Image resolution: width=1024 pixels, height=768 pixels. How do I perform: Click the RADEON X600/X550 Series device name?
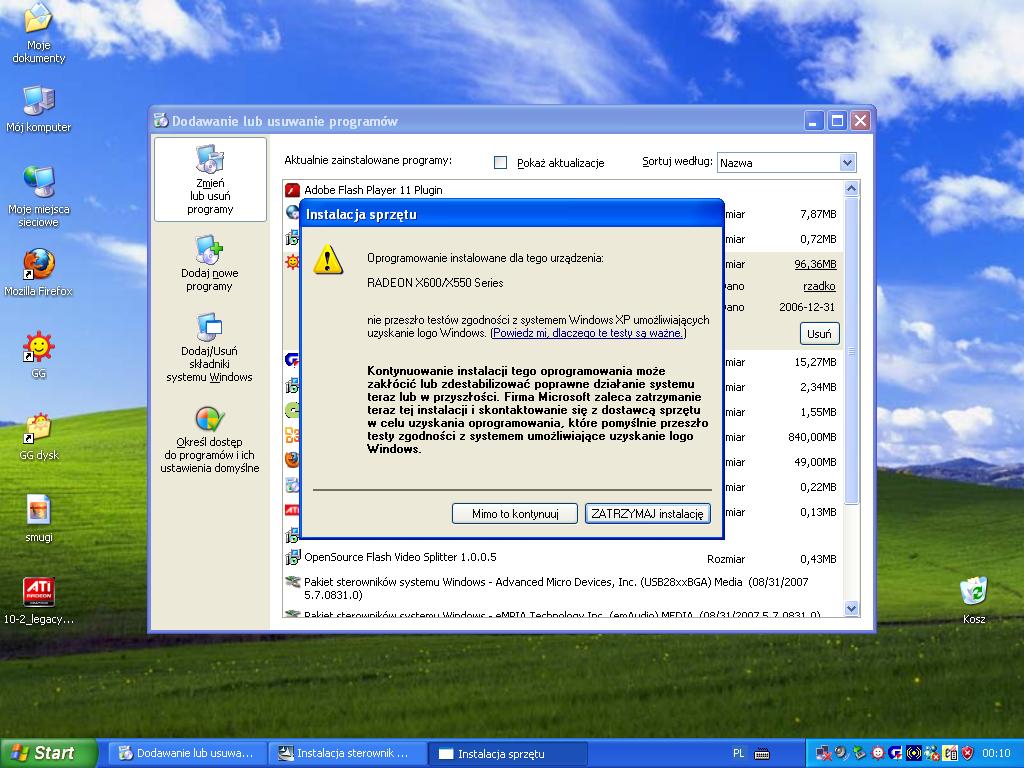click(435, 283)
